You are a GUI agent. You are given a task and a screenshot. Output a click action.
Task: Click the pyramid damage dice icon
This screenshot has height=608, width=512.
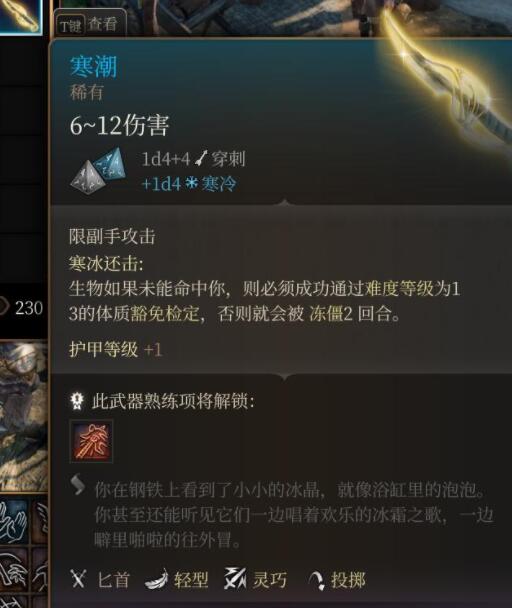coord(99,170)
